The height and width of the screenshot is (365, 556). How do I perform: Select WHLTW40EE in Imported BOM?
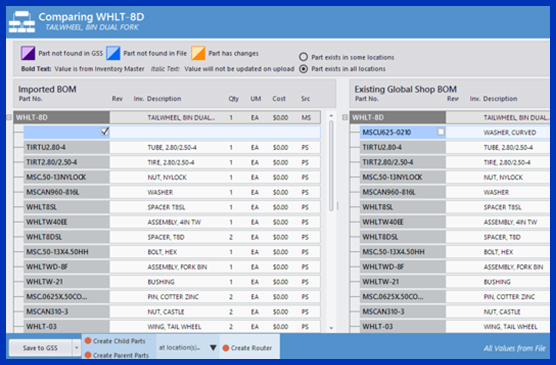click(66, 222)
